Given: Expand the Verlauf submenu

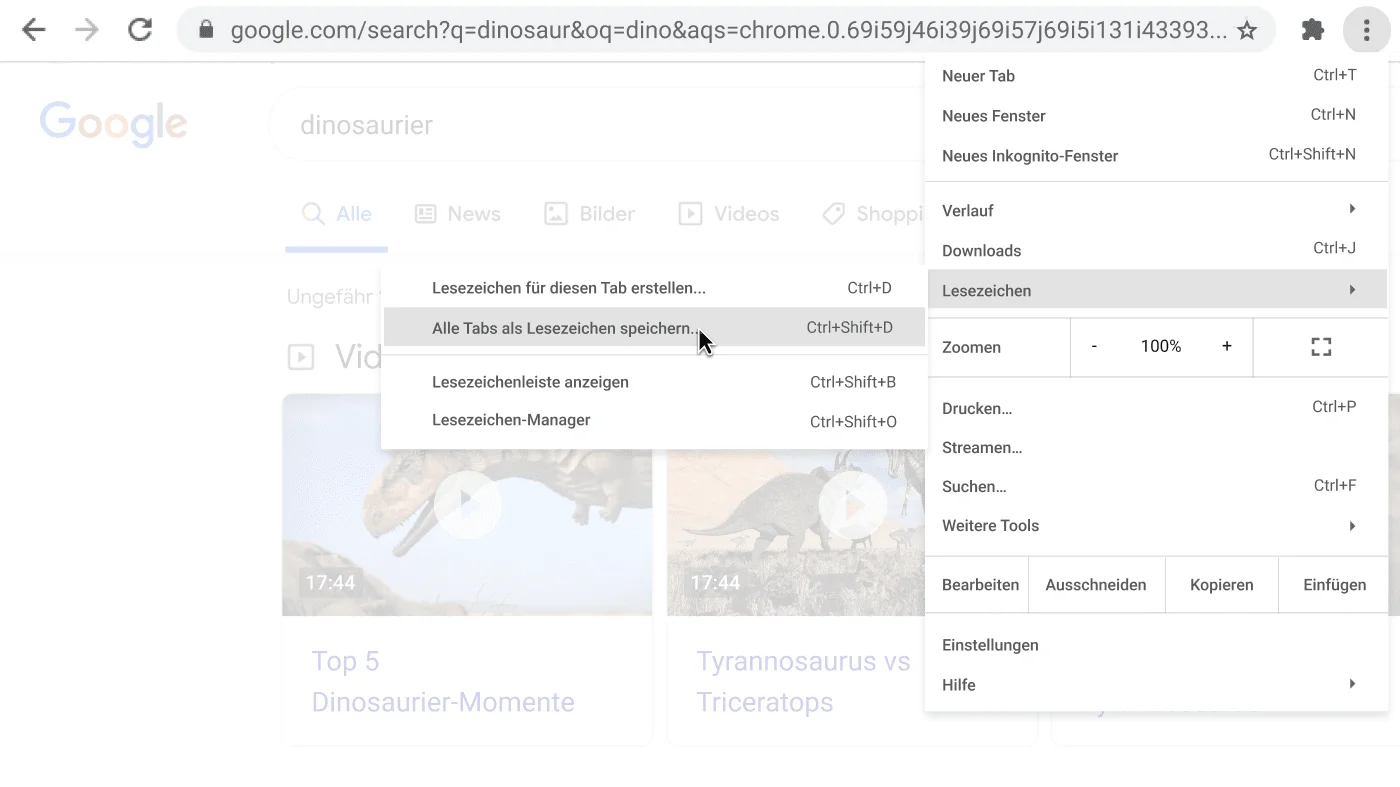Looking at the screenshot, I should coord(967,210).
